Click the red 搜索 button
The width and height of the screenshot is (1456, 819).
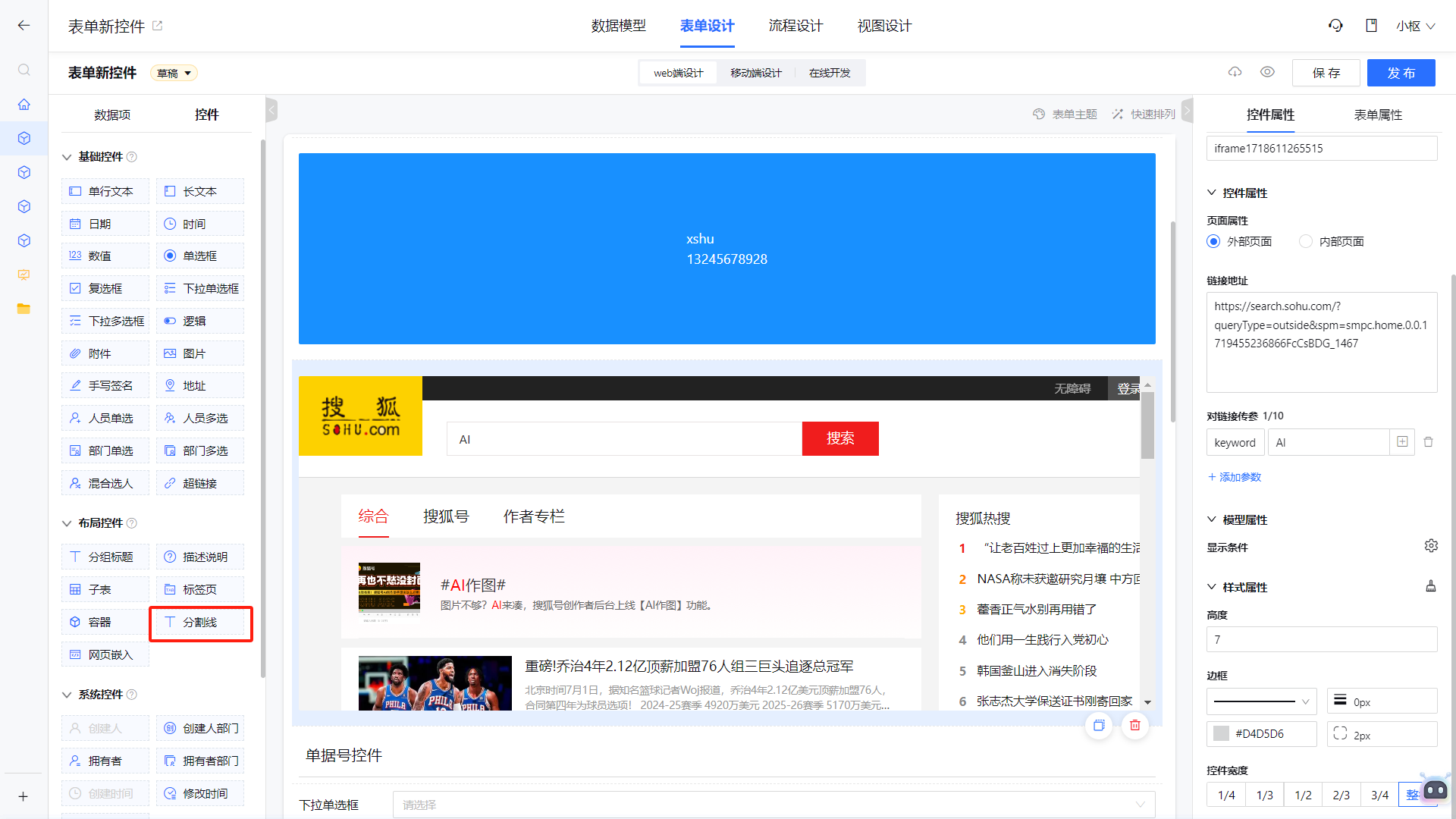840,438
